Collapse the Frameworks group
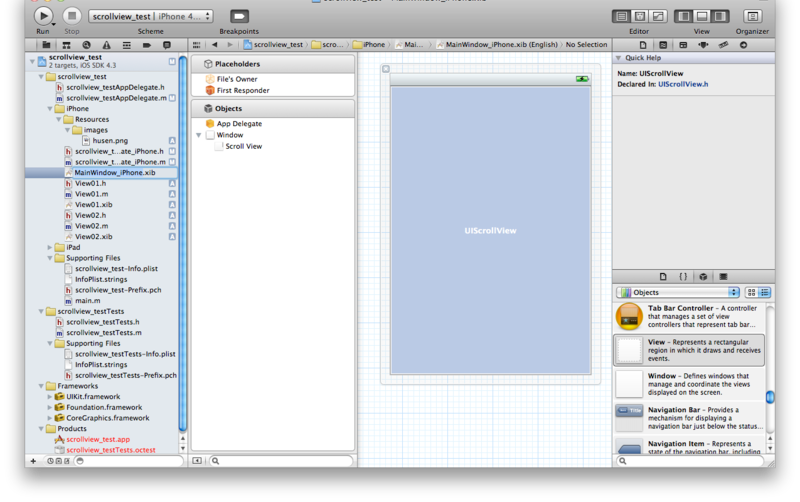The width and height of the screenshot is (800, 502). 41,386
